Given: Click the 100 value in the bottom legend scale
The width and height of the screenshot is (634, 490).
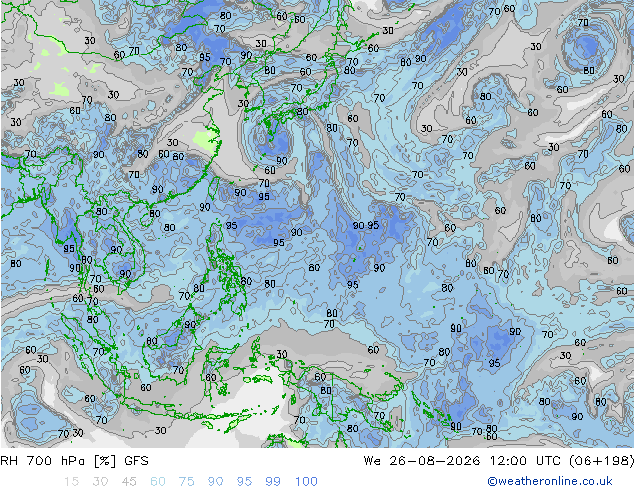Looking at the screenshot, I should point(306,482).
